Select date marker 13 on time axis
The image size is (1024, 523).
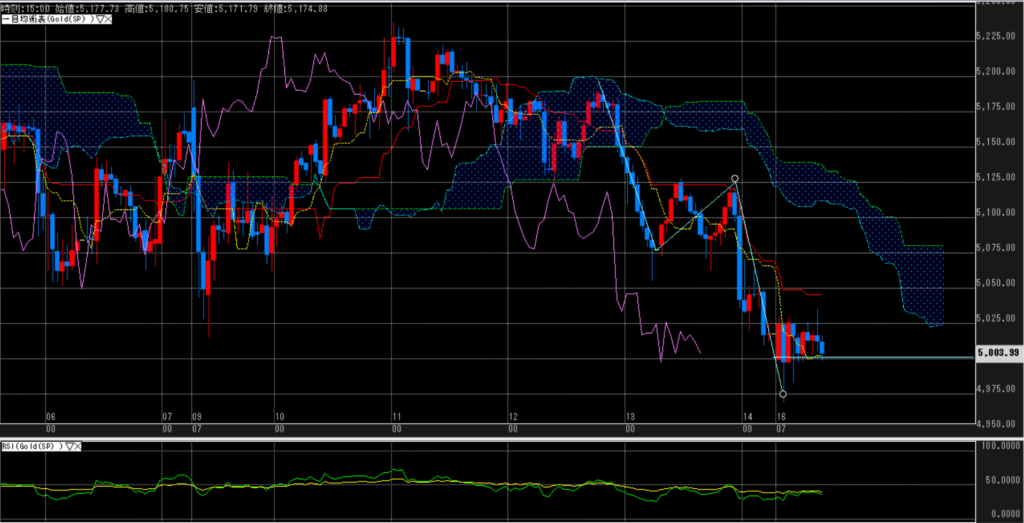click(x=629, y=415)
